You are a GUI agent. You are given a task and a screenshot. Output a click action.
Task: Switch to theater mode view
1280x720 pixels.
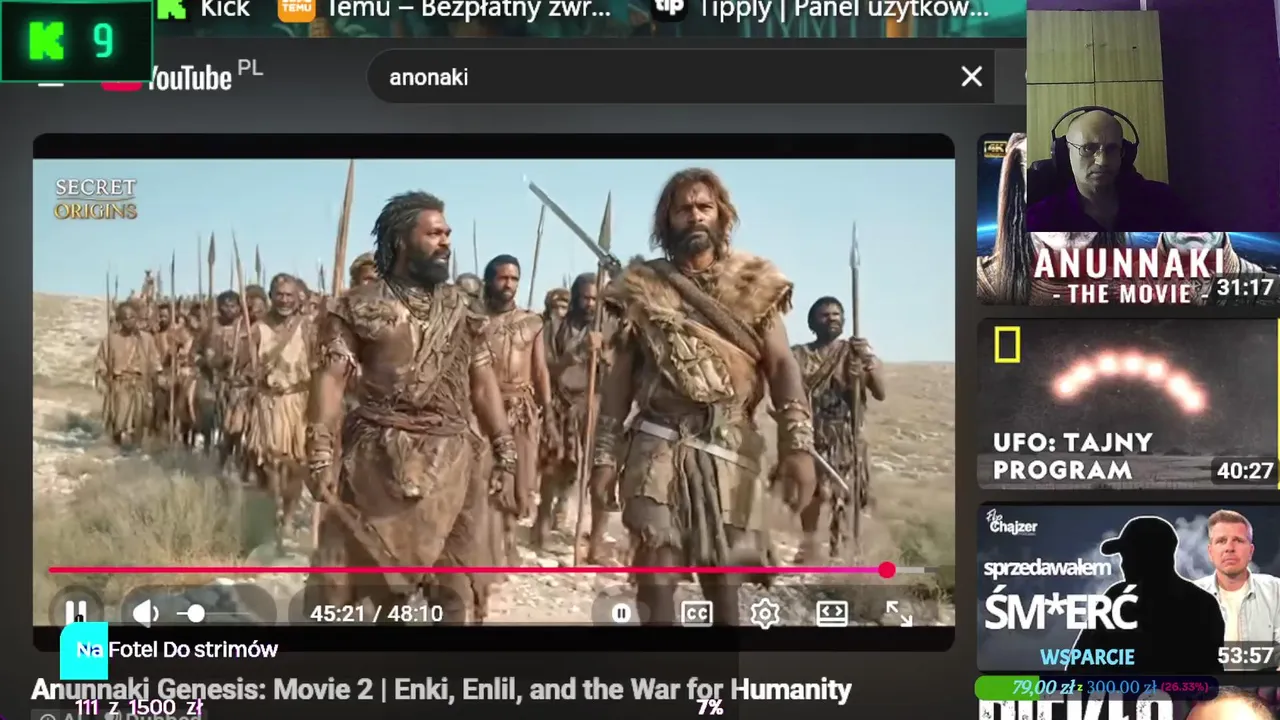(832, 613)
